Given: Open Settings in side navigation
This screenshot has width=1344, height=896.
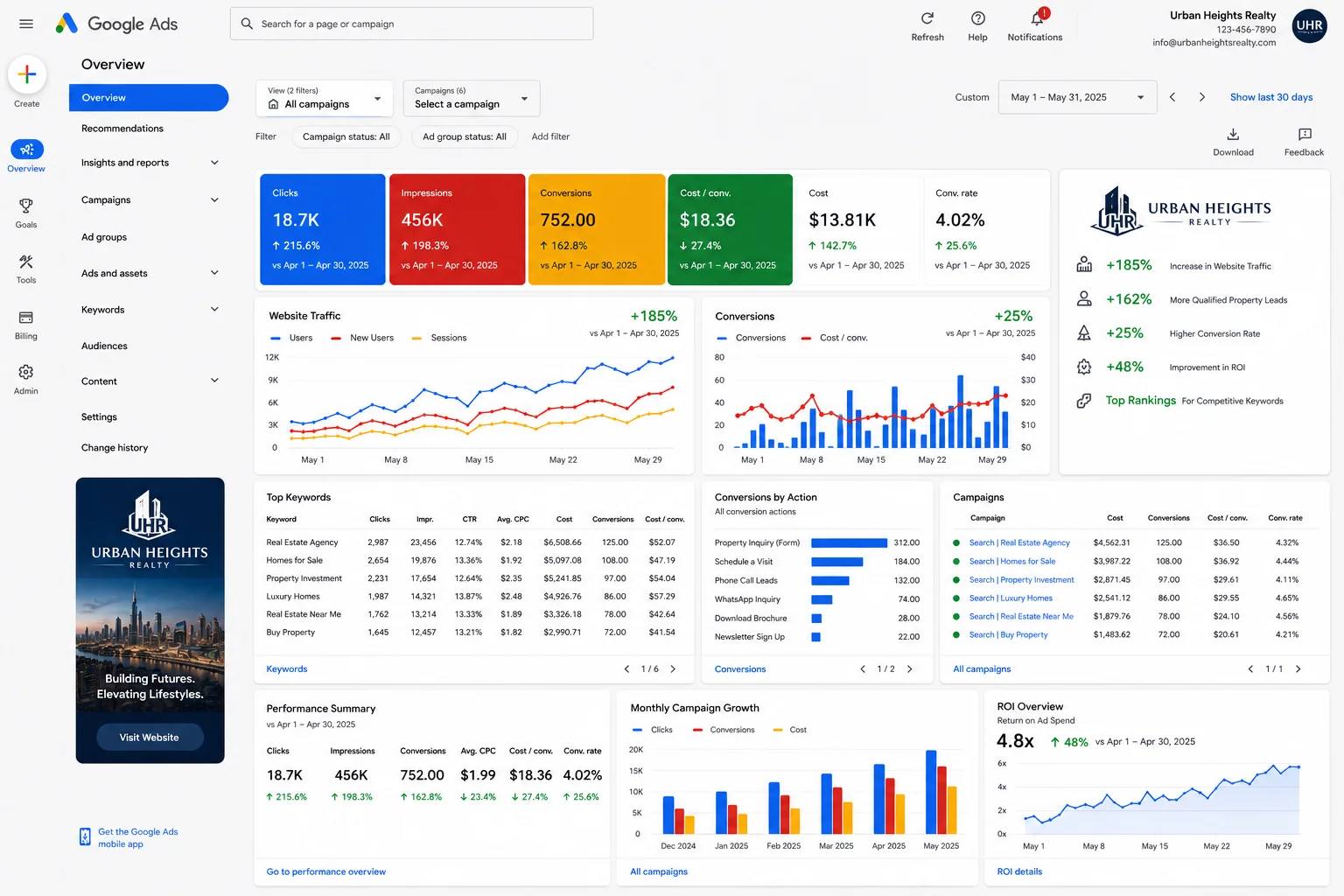Looking at the screenshot, I should [99, 417].
